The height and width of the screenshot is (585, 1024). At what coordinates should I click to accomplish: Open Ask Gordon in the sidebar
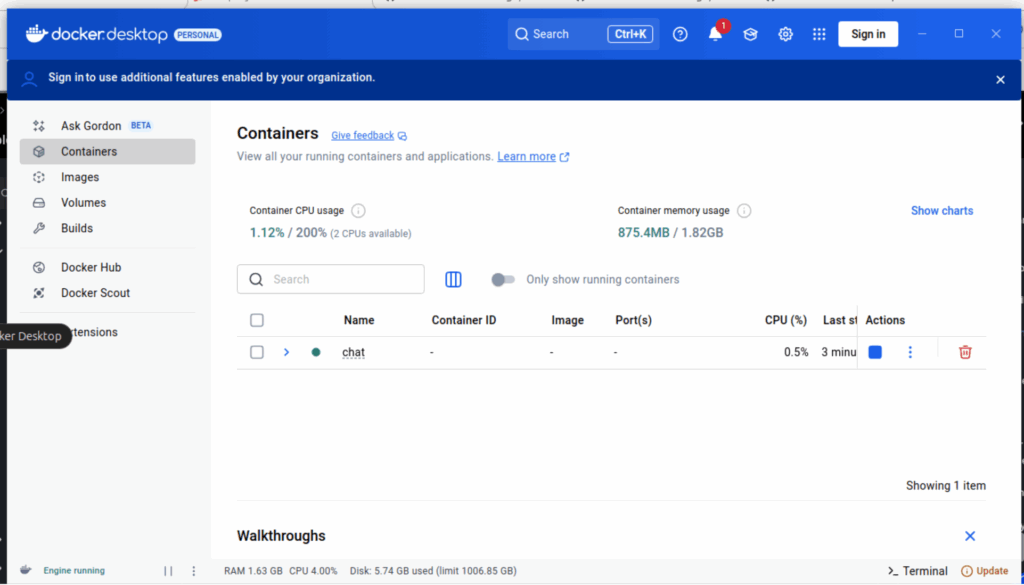tap(107, 126)
